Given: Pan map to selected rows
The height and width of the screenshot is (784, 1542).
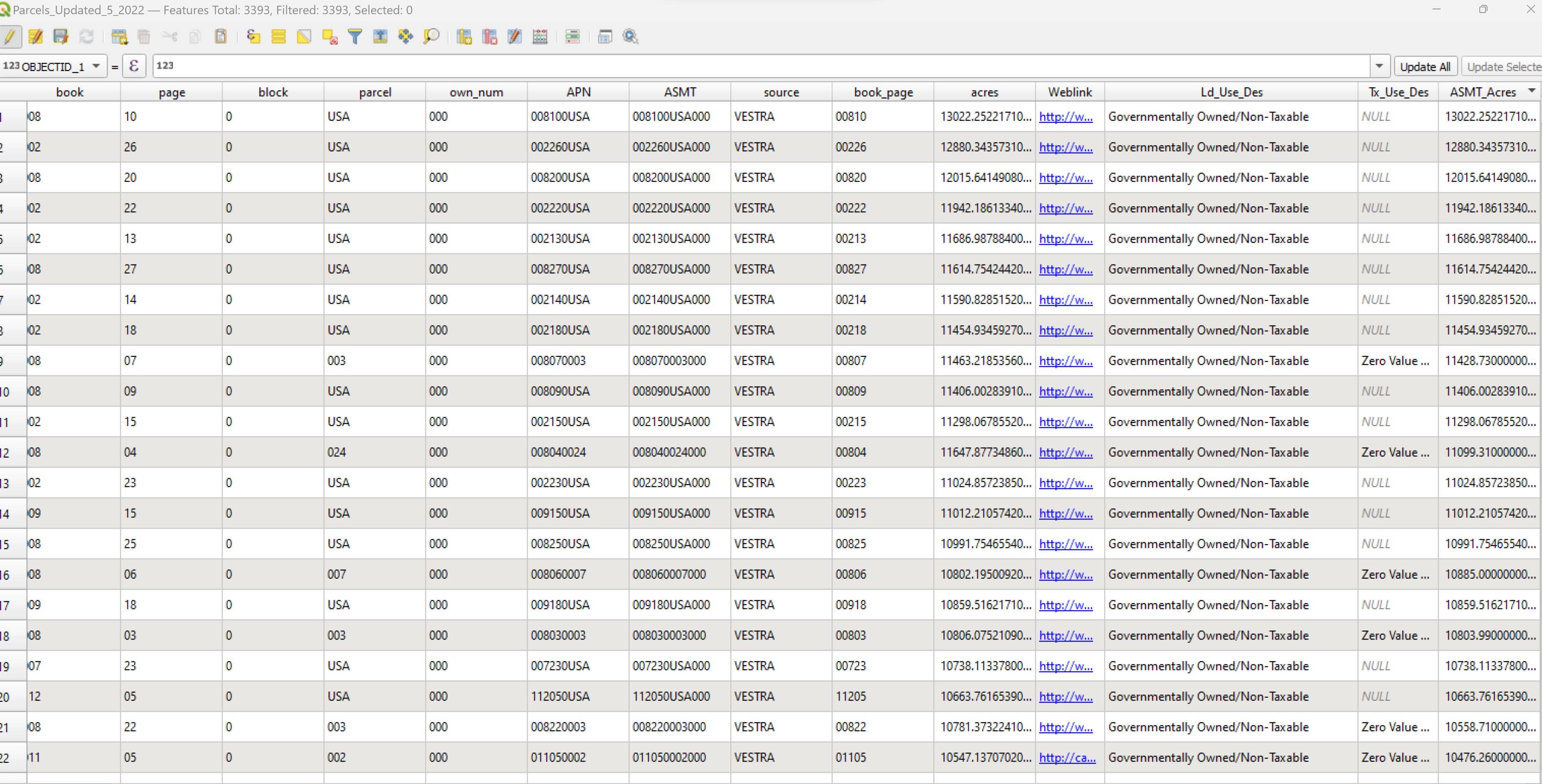Looking at the screenshot, I should [405, 37].
